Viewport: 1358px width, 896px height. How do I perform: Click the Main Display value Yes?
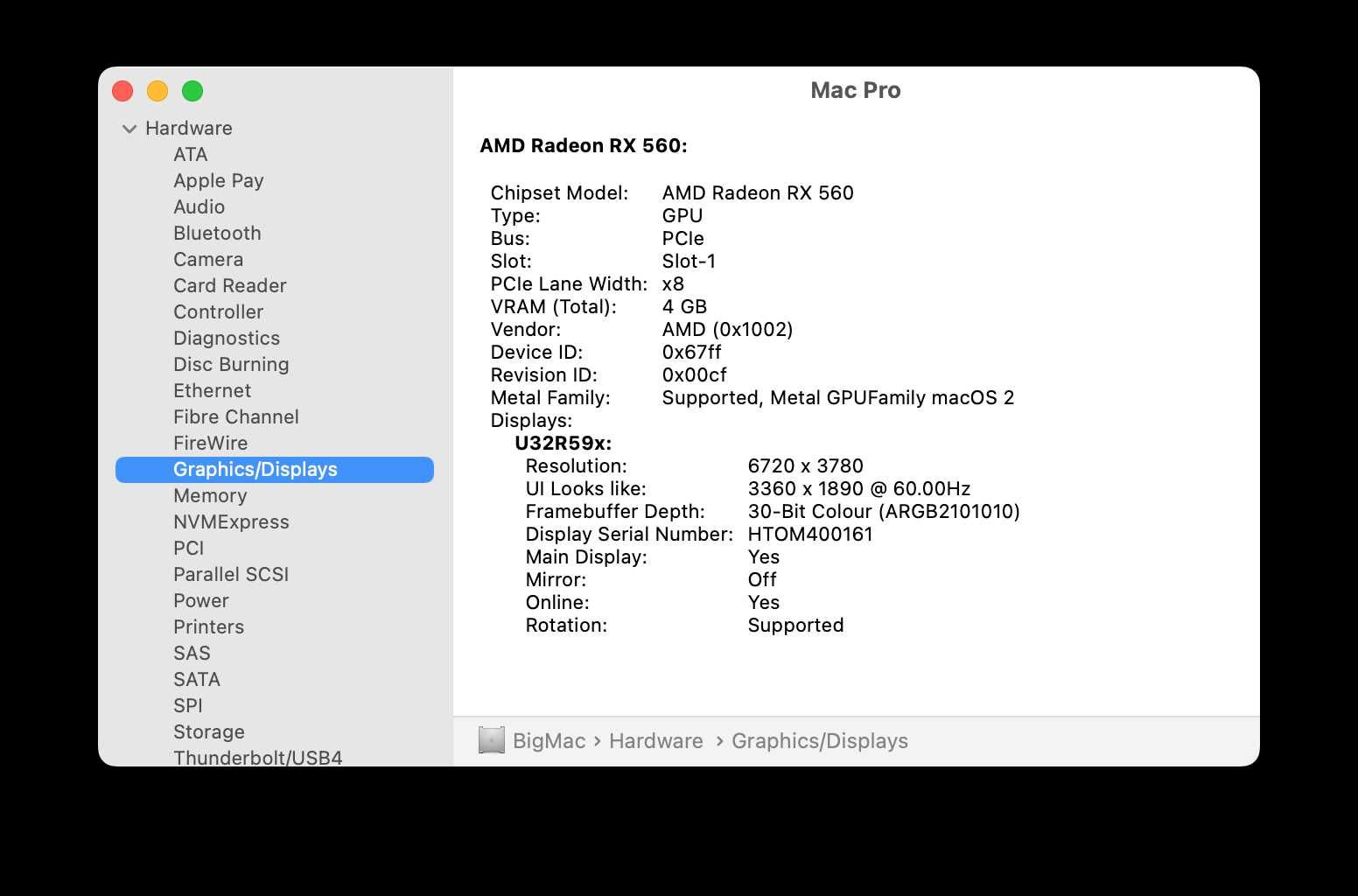pos(764,556)
